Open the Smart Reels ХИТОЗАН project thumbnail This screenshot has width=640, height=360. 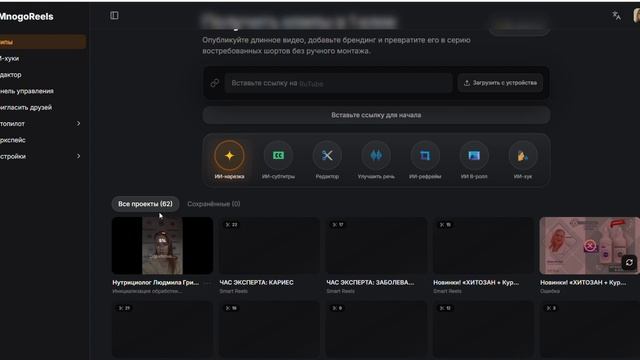click(x=483, y=245)
